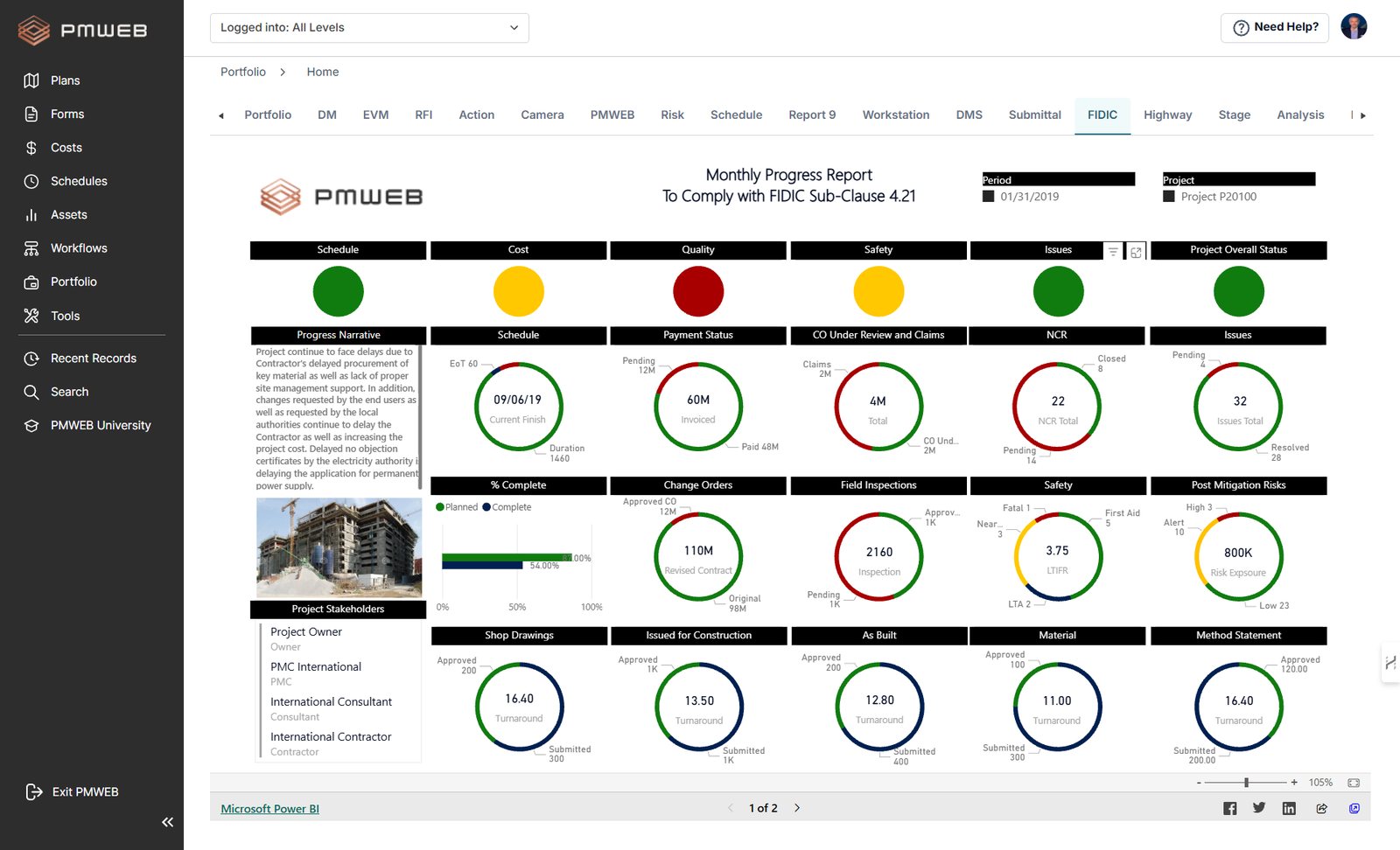The height and width of the screenshot is (850, 1400).
Task: Fit report to page icon
Action: coord(1354,783)
